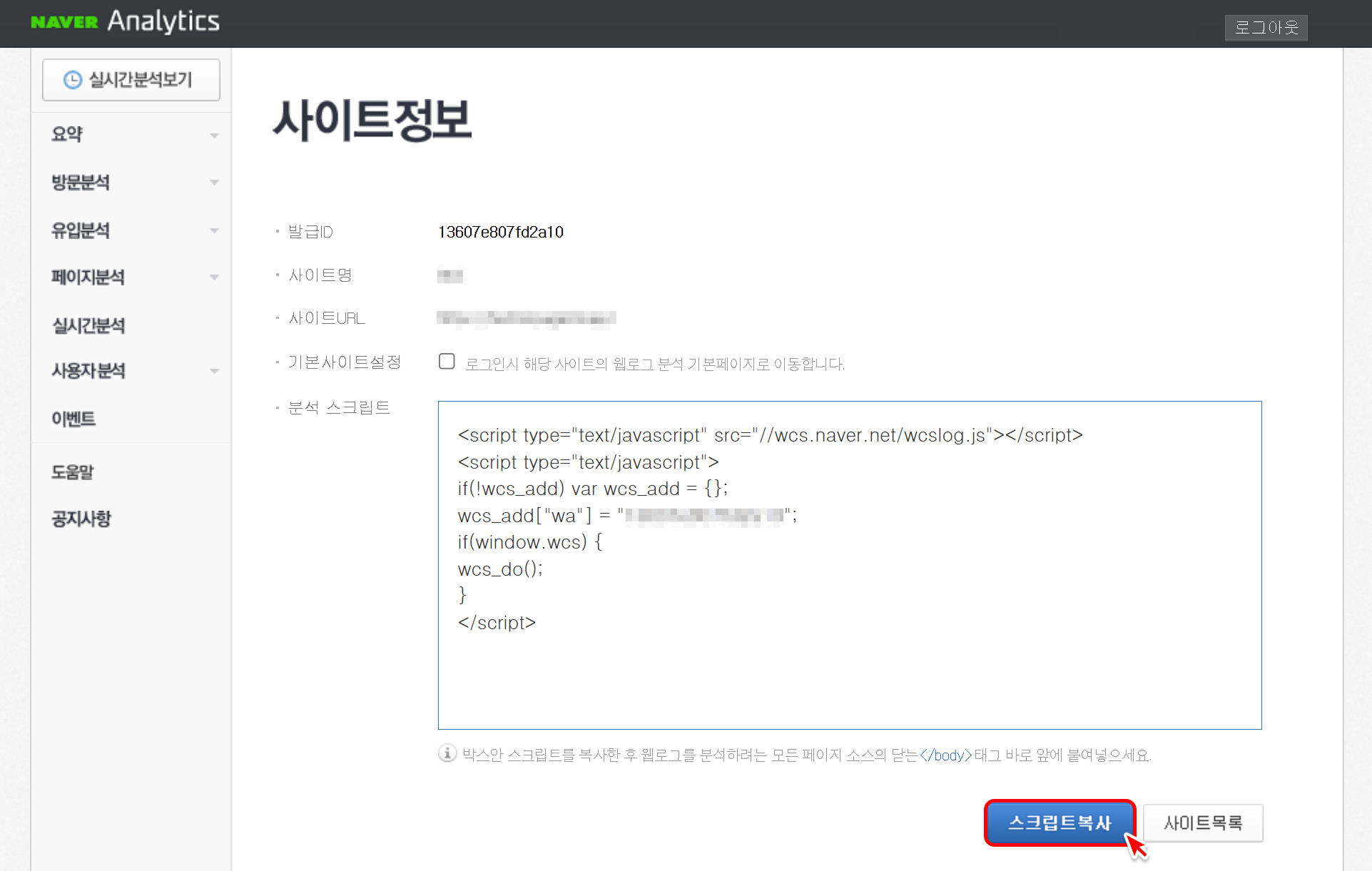
Task: Open the 이벤트 menu item
Action: 73,419
